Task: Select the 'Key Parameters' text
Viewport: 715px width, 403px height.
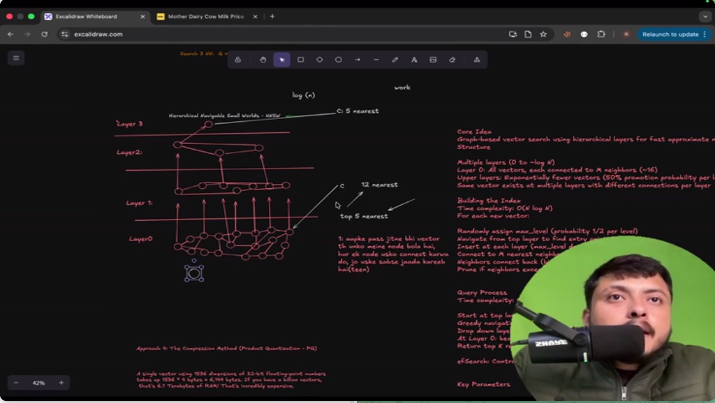Action: click(484, 384)
